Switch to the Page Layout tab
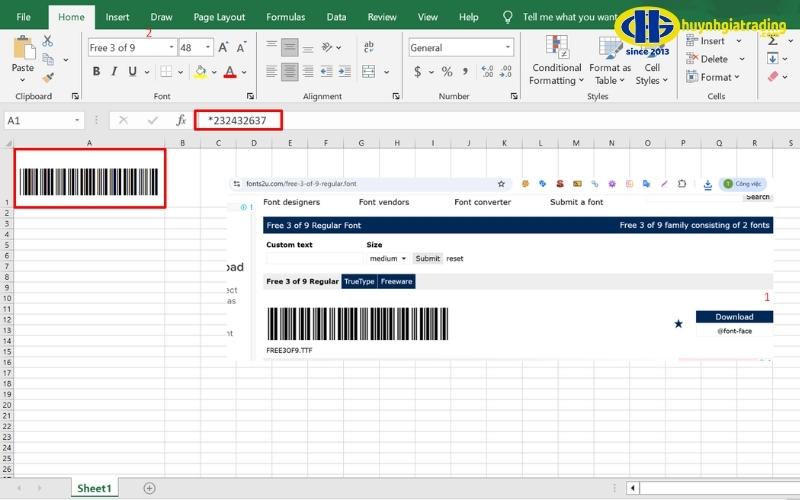Screen dimensions: 800x500 [x=219, y=17]
